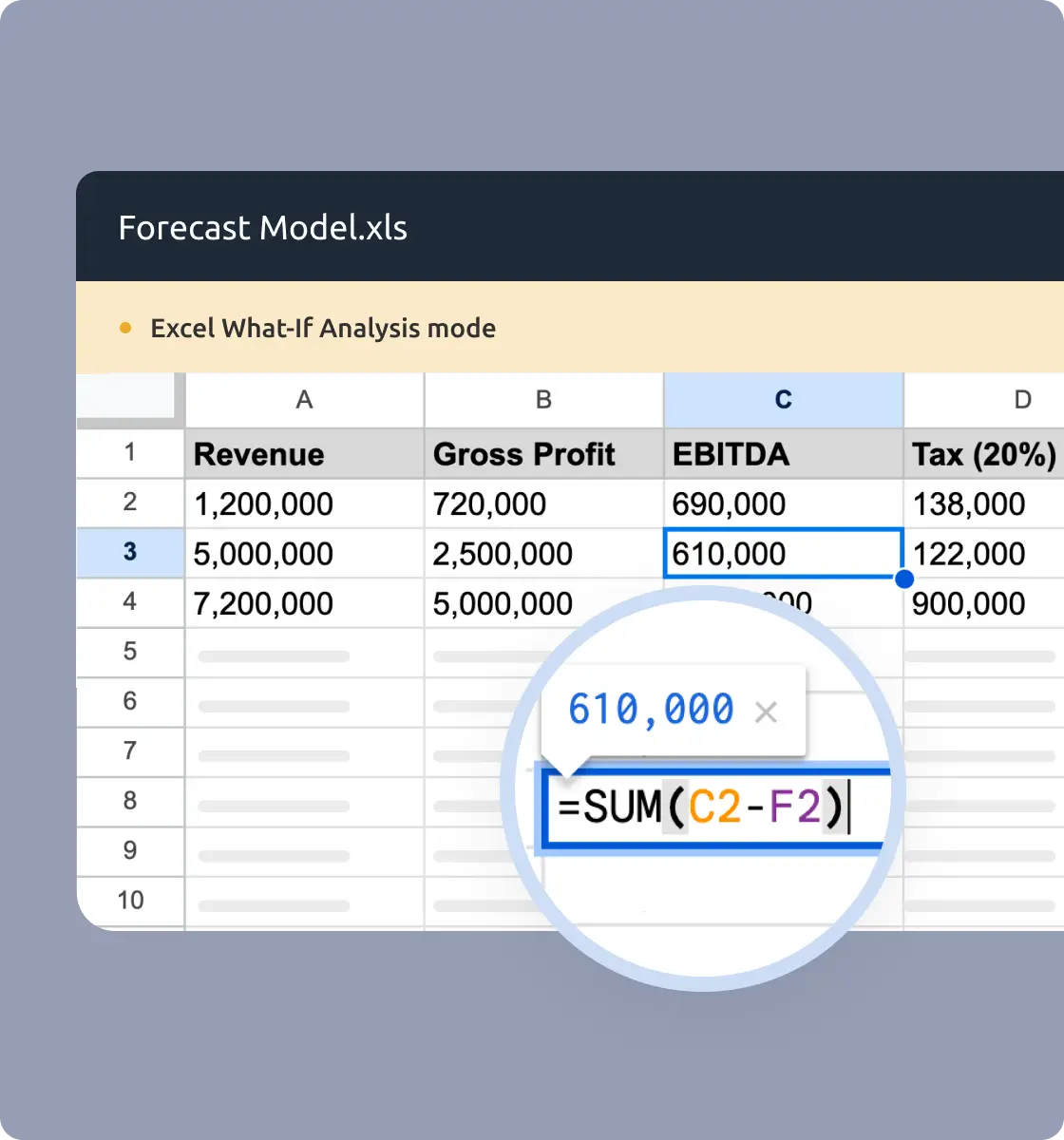Screen dimensions: 1064x1140
Task: Select EBITDA cell with 690,000
Action: pyautogui.click(x=783, y=503)
